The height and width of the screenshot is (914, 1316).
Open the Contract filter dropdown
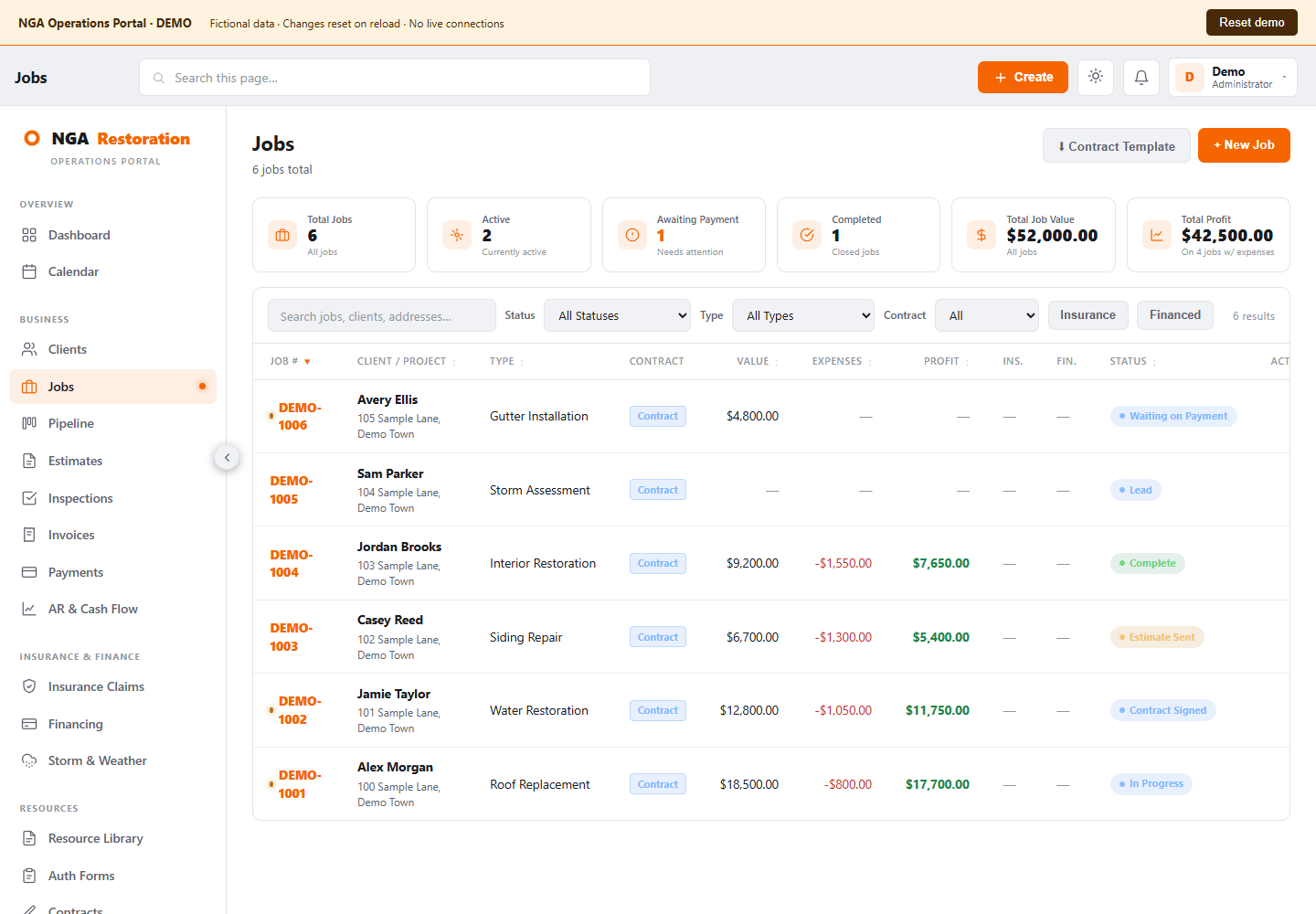tap(987, 315)
